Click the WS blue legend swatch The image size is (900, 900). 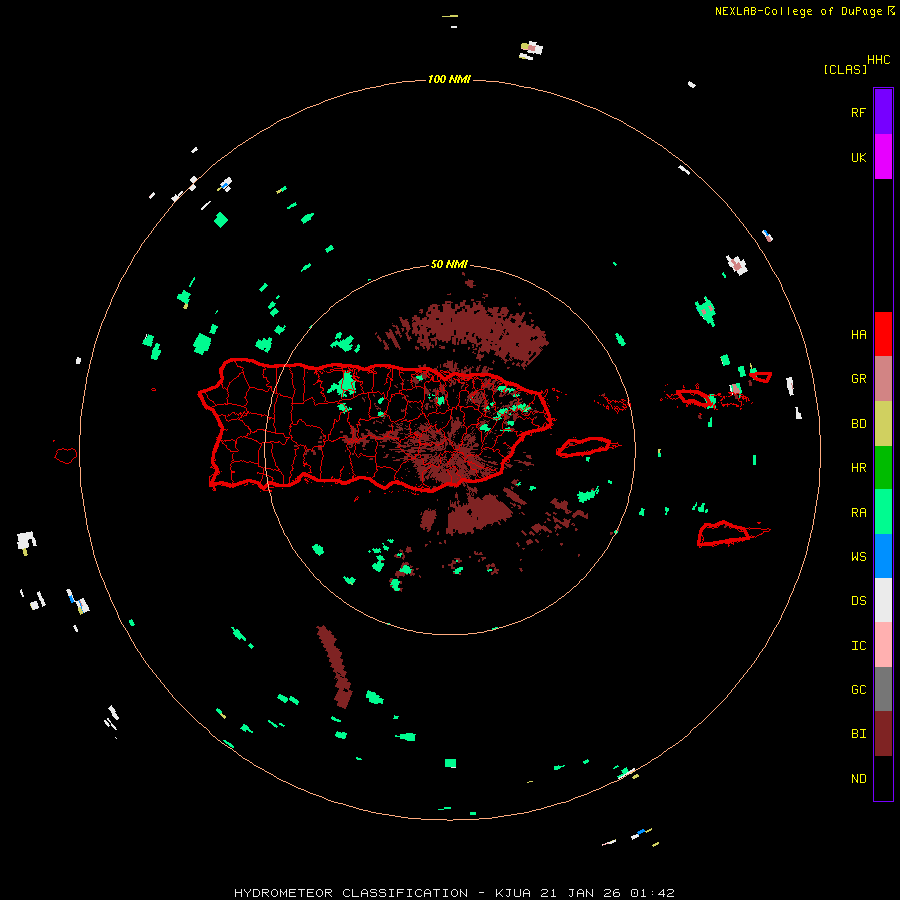click(x=883, y=556)
